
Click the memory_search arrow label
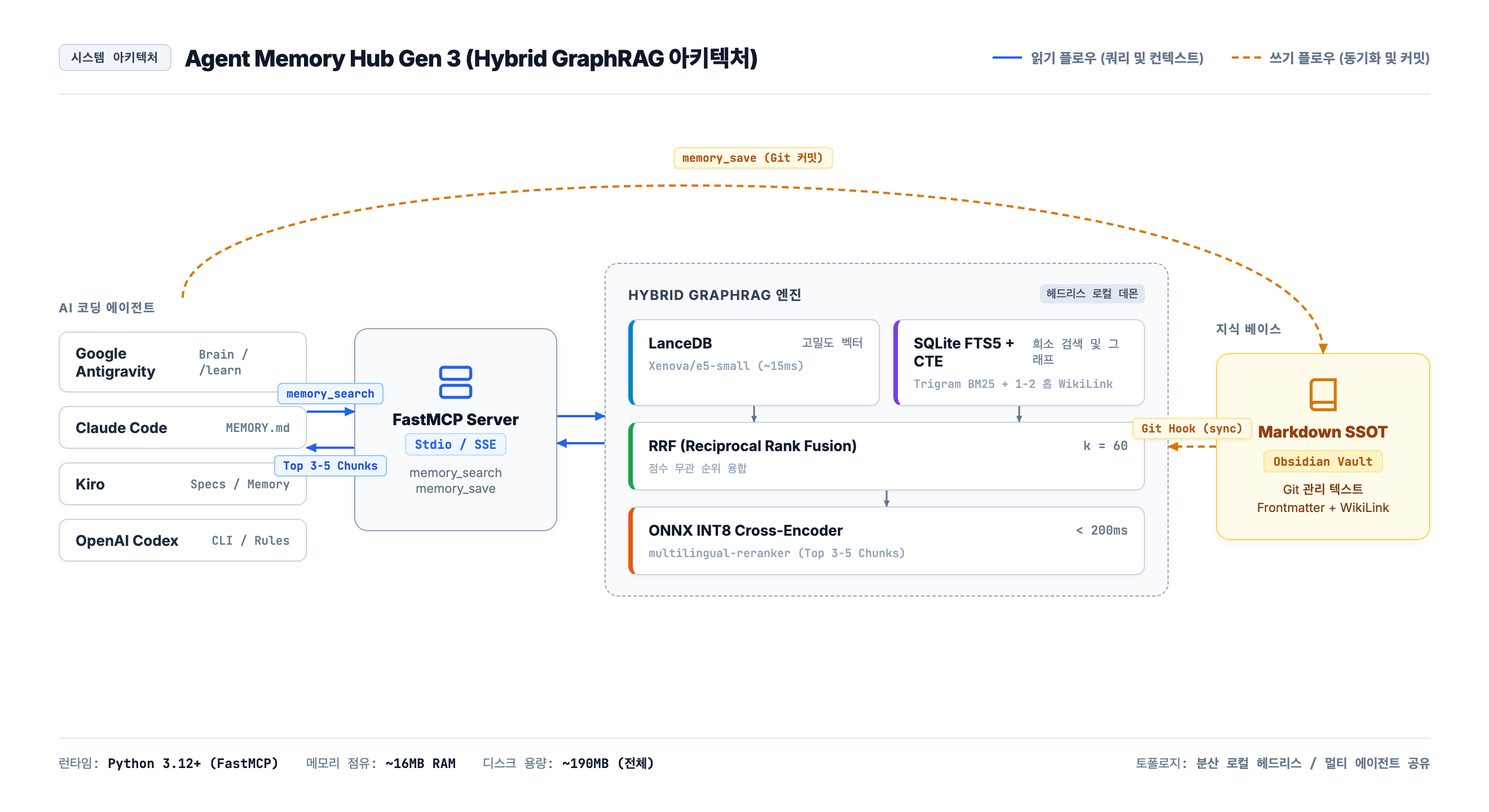(x=330, y=394)
